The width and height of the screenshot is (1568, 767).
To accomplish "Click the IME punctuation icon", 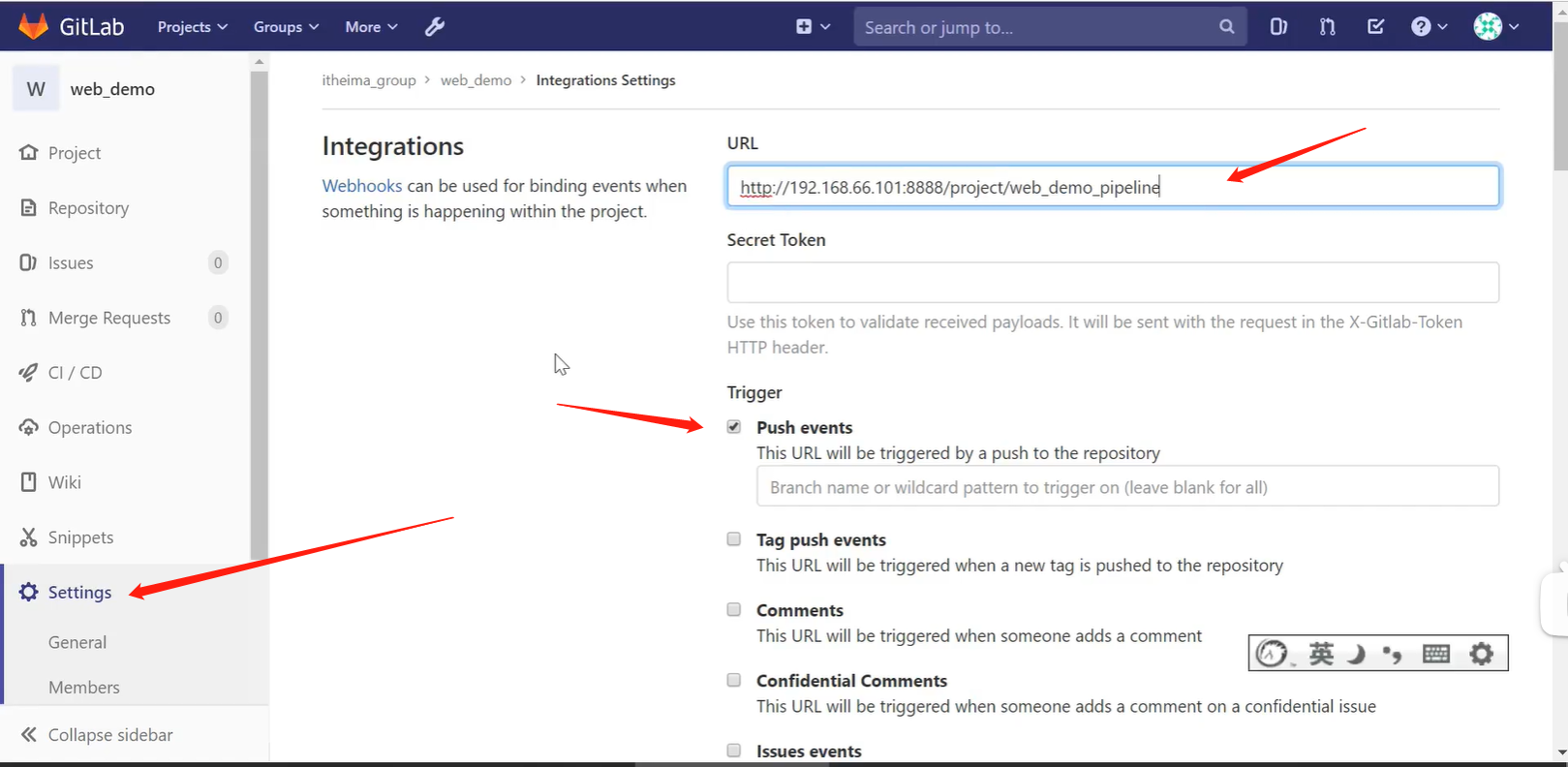I will click(x=1393, y=656).
